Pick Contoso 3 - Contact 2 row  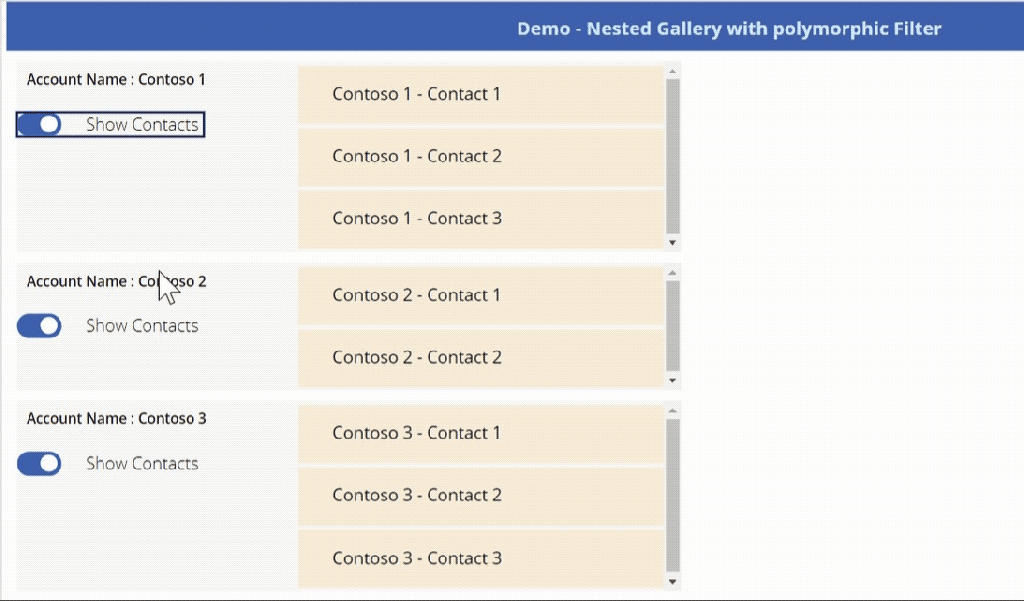point(480,496)
